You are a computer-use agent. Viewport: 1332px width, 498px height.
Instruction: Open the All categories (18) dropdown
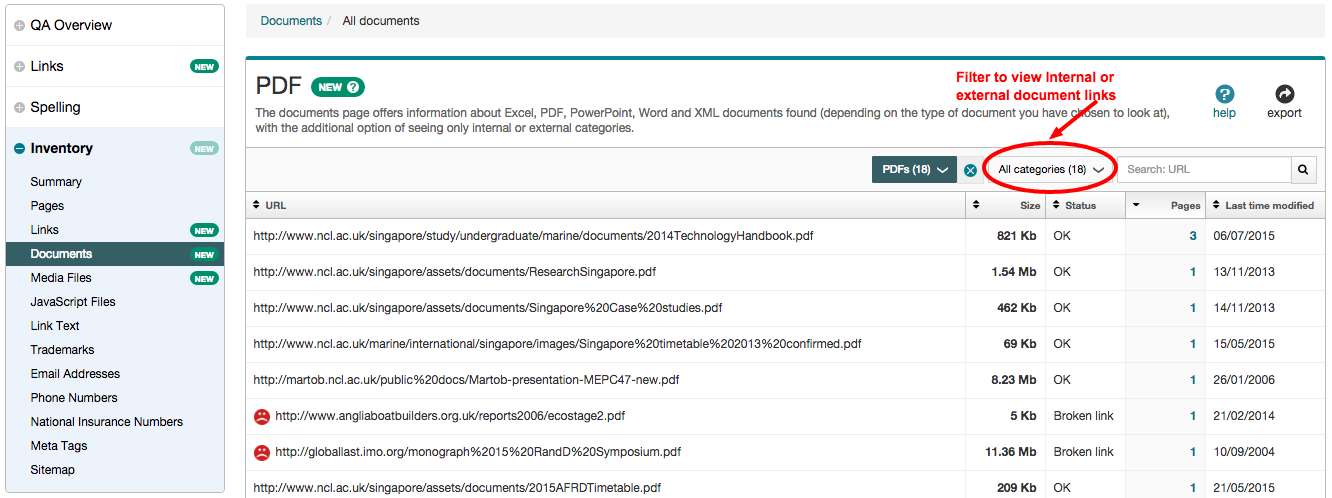pos(1050,170)
